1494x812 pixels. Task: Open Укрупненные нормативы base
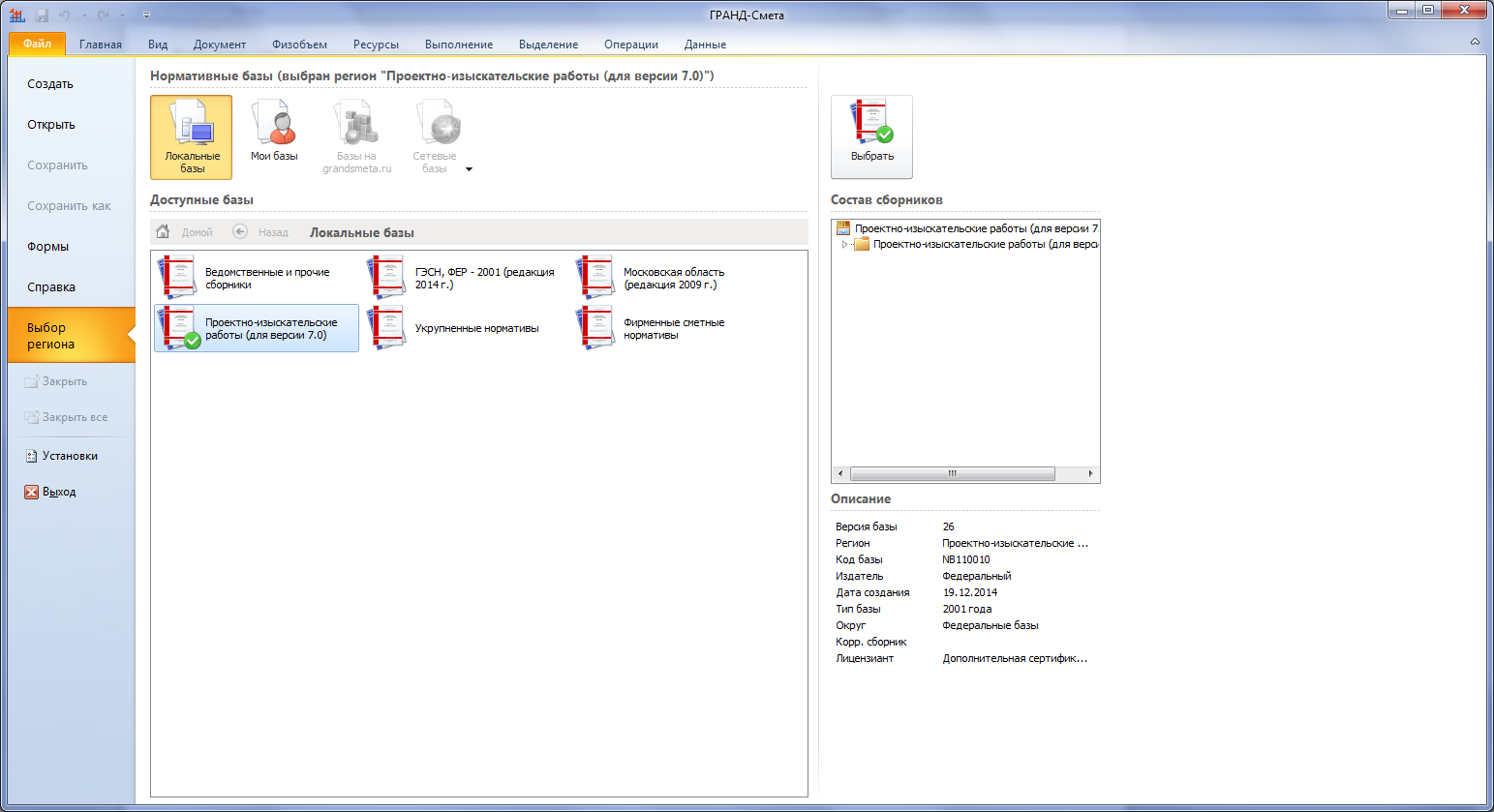(x=465, y=328)
